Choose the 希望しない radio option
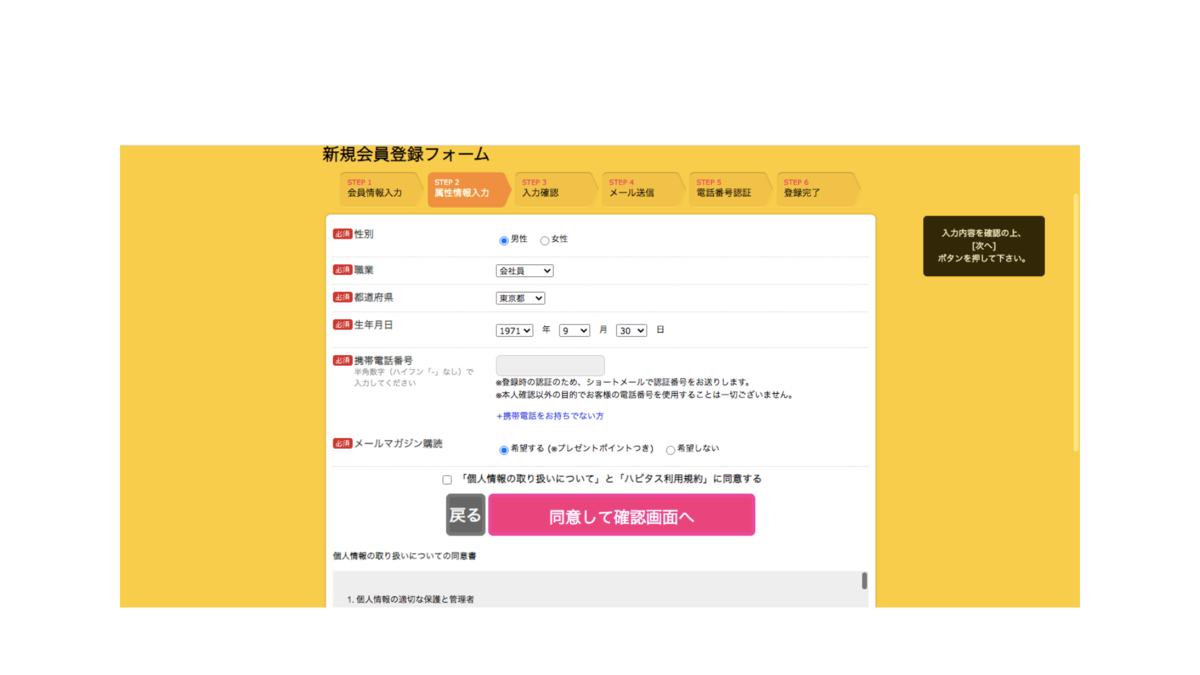Viewport: 1200px width, 675px height. coord(670,450)
